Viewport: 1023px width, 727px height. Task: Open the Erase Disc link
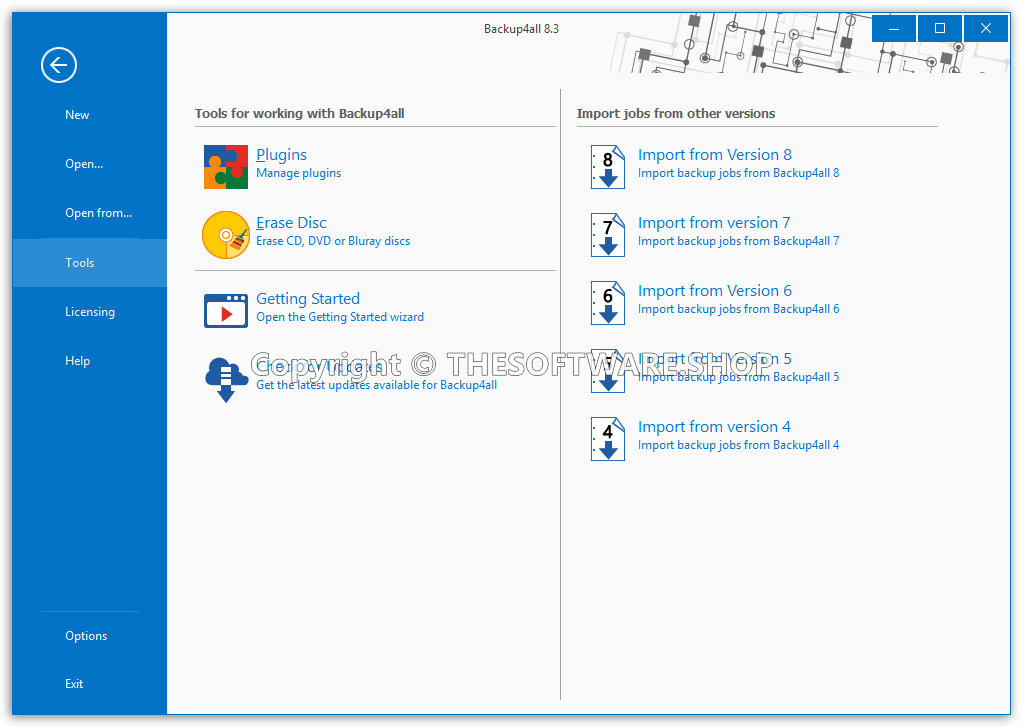[x=291, y=223]
